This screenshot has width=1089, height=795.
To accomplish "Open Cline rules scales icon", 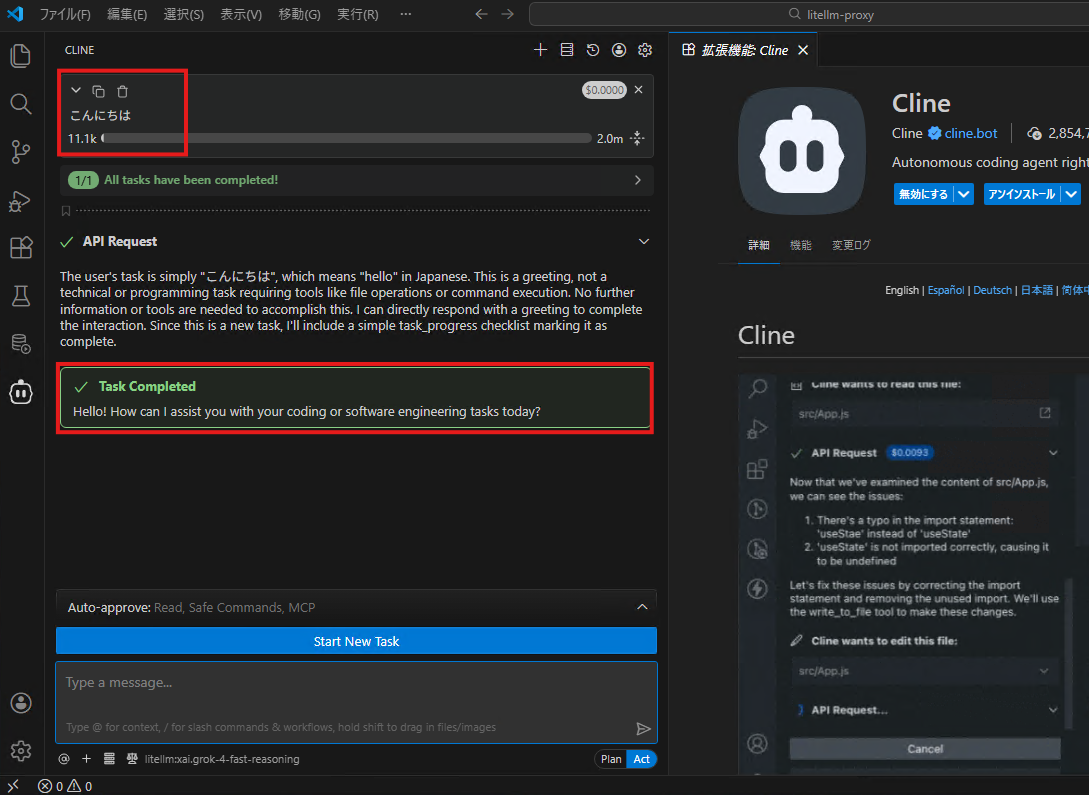I will pyautogui.click(x=132, y=759).
